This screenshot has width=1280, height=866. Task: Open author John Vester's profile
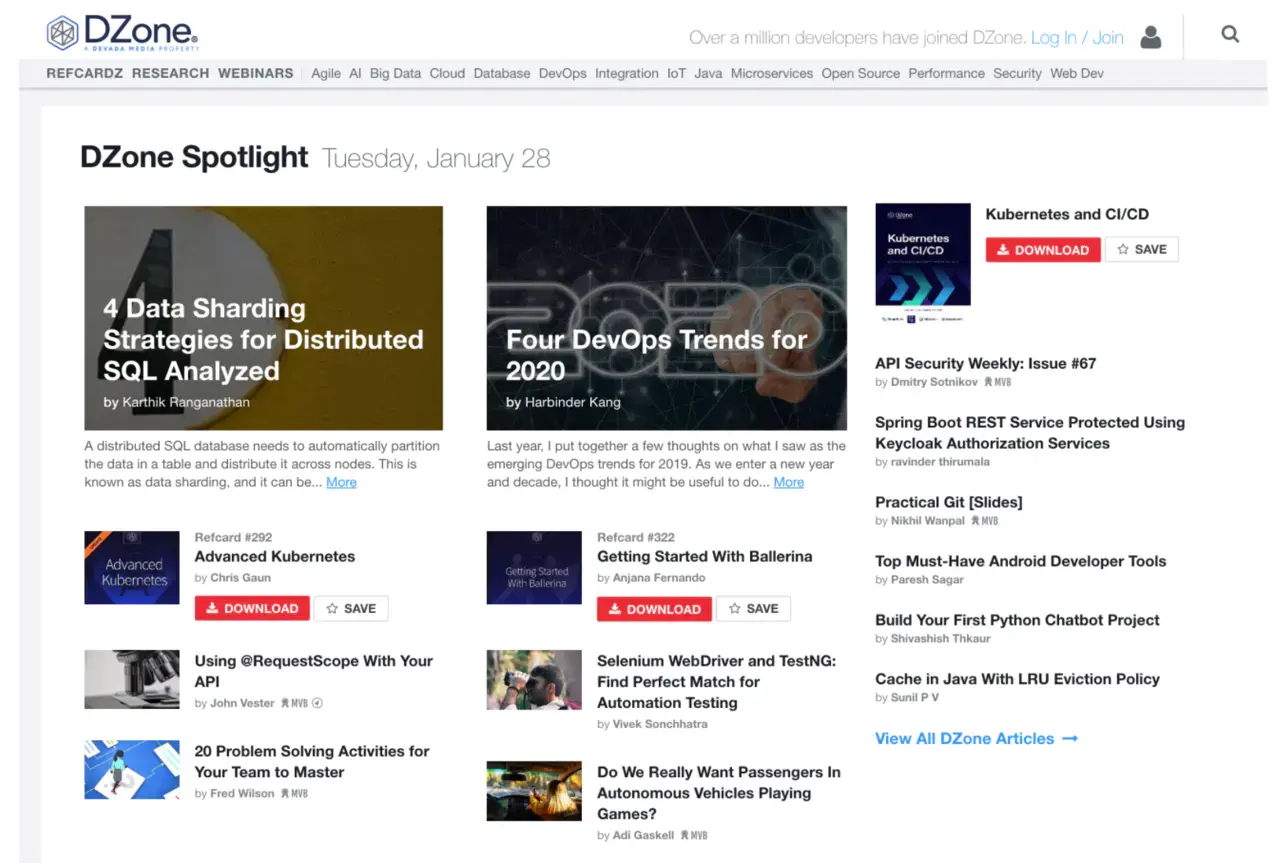(242, 703)
